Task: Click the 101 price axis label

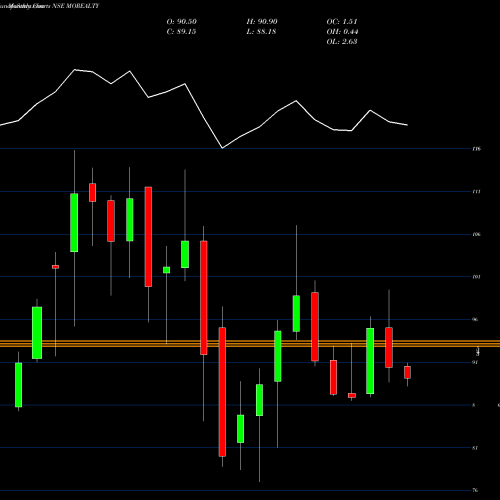Action: [476, 277]
